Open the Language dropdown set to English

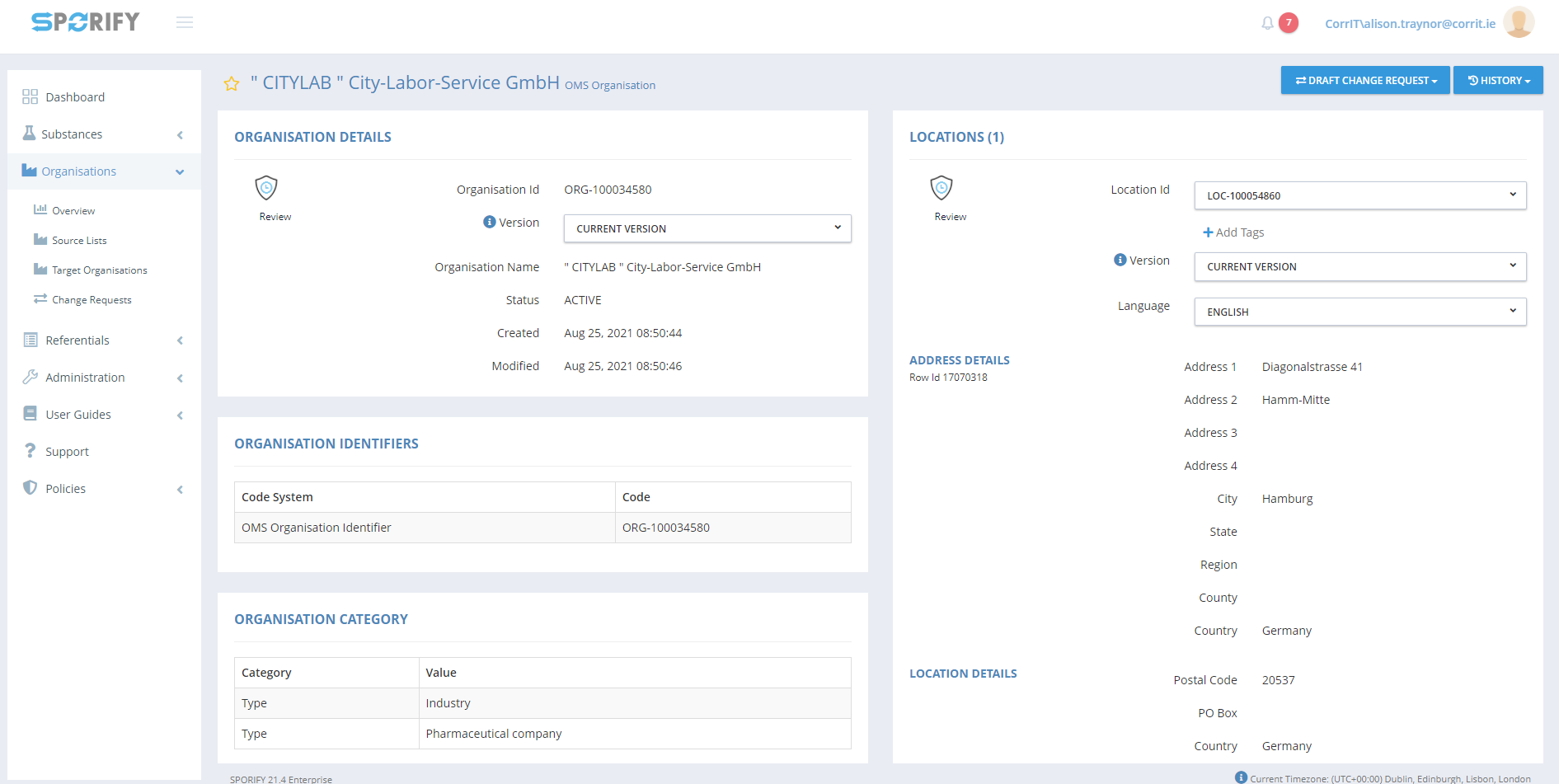[x=1359, y=312]
